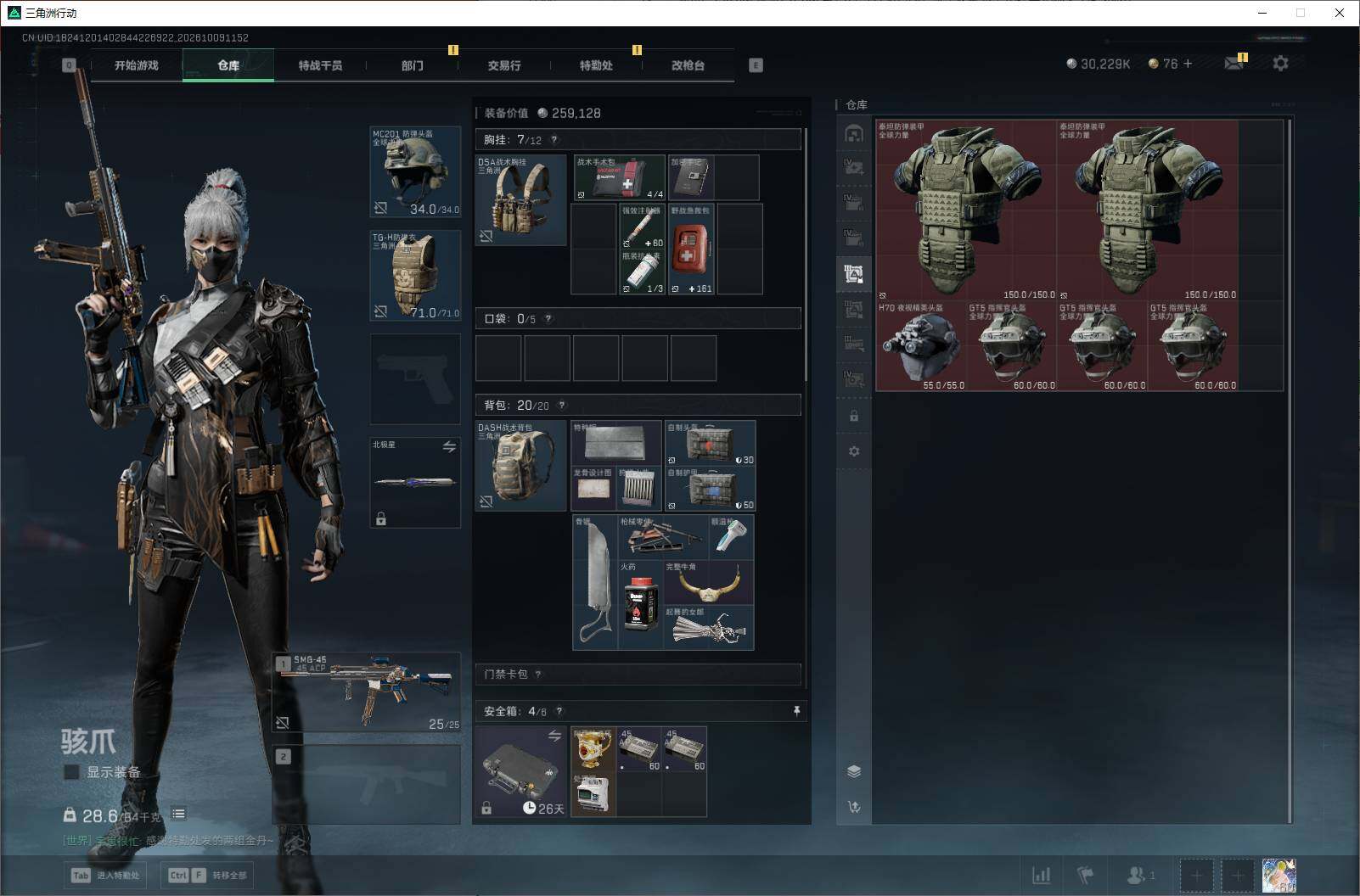Click the 转移全部 button
This screenshot has height=896, width=1360.
point(207,876)
